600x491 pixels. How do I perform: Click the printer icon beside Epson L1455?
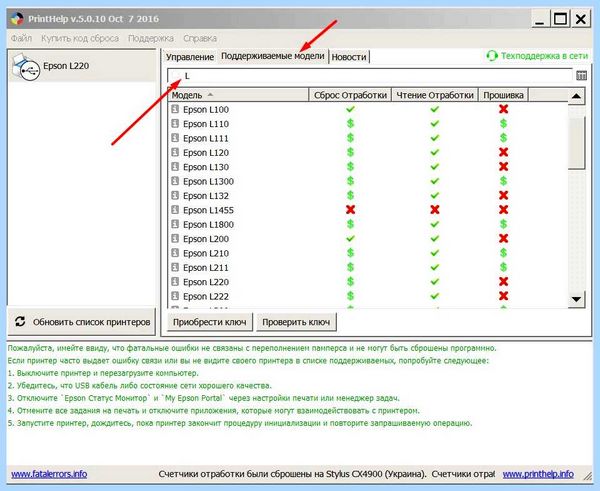175,210
